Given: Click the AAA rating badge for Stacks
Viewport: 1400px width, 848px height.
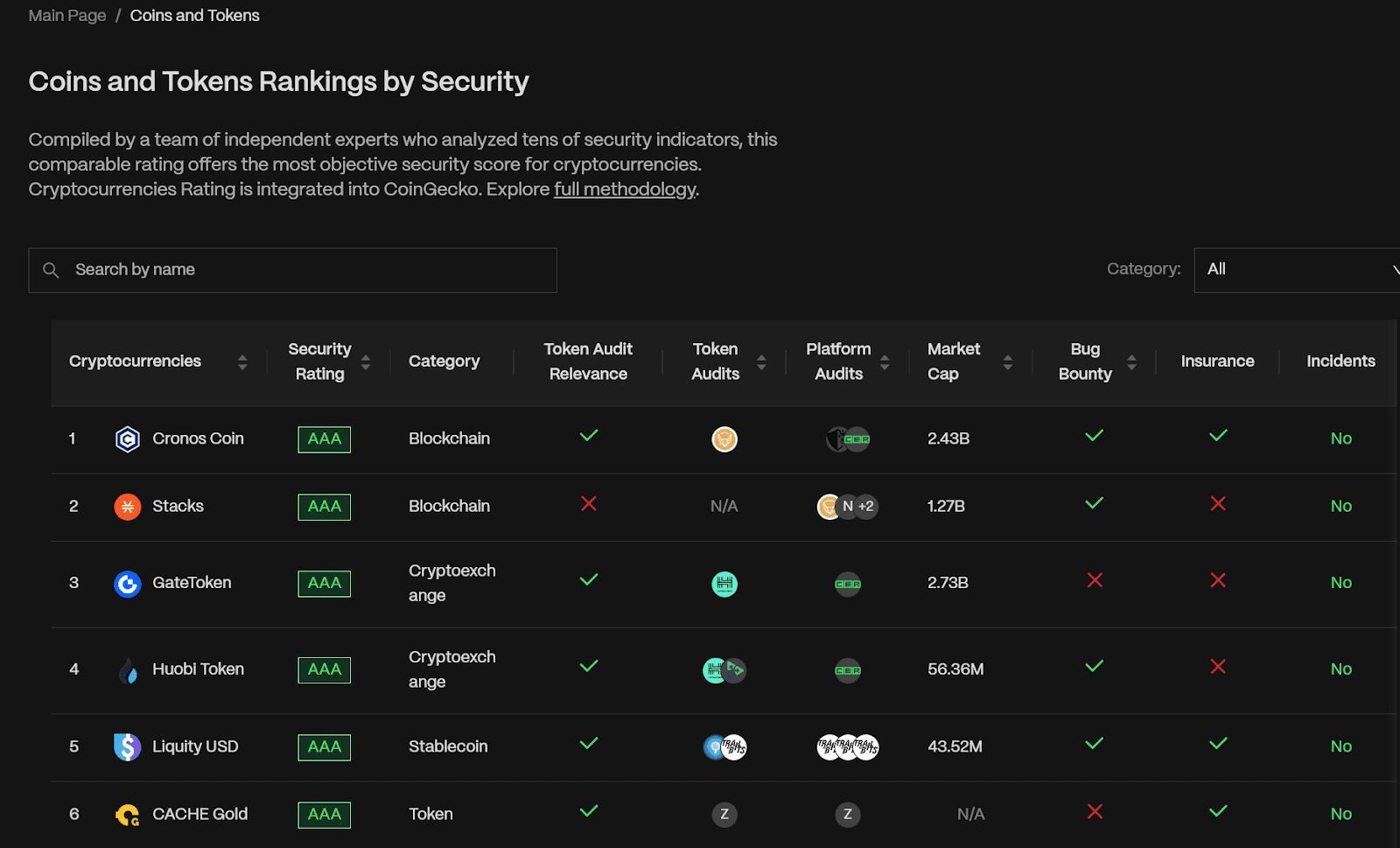Looking at the screenshot, I should pos(324,507).
